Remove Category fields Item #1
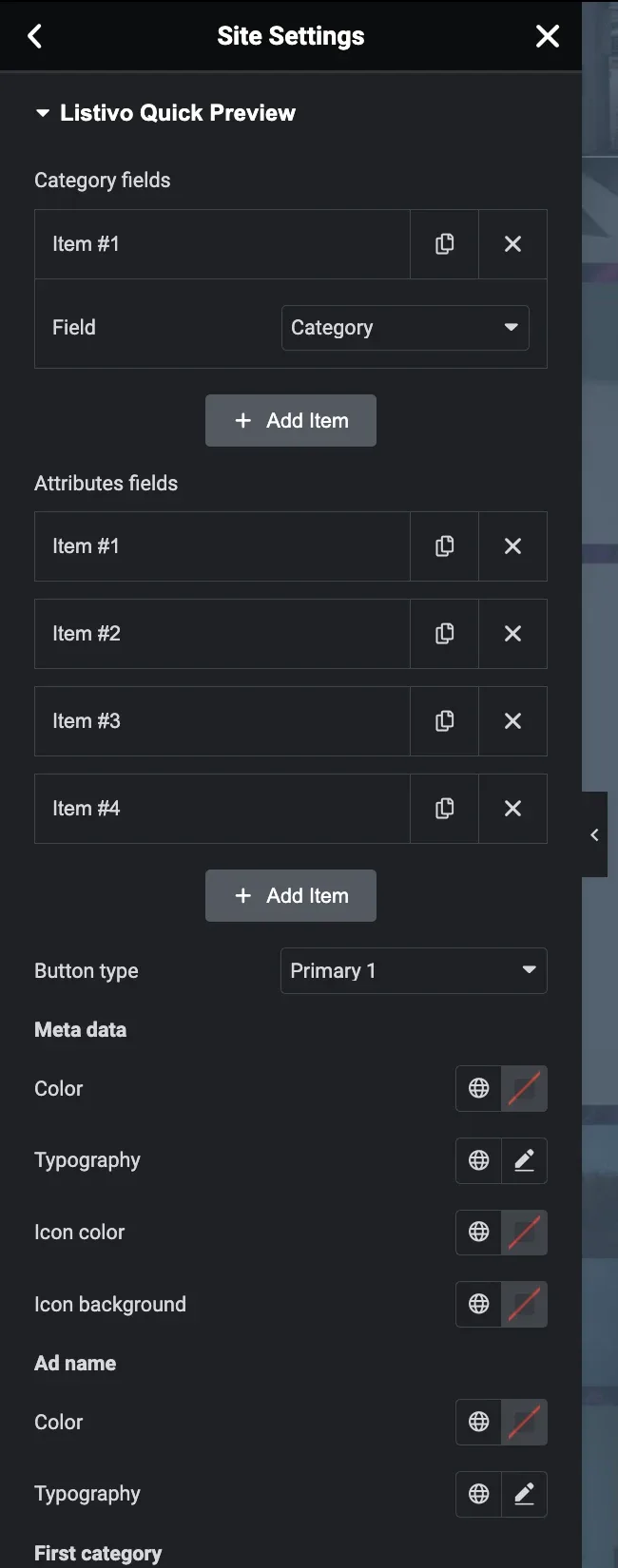Image resolution: width=618 pixels, height=1568 pixels. coord(512,244)
